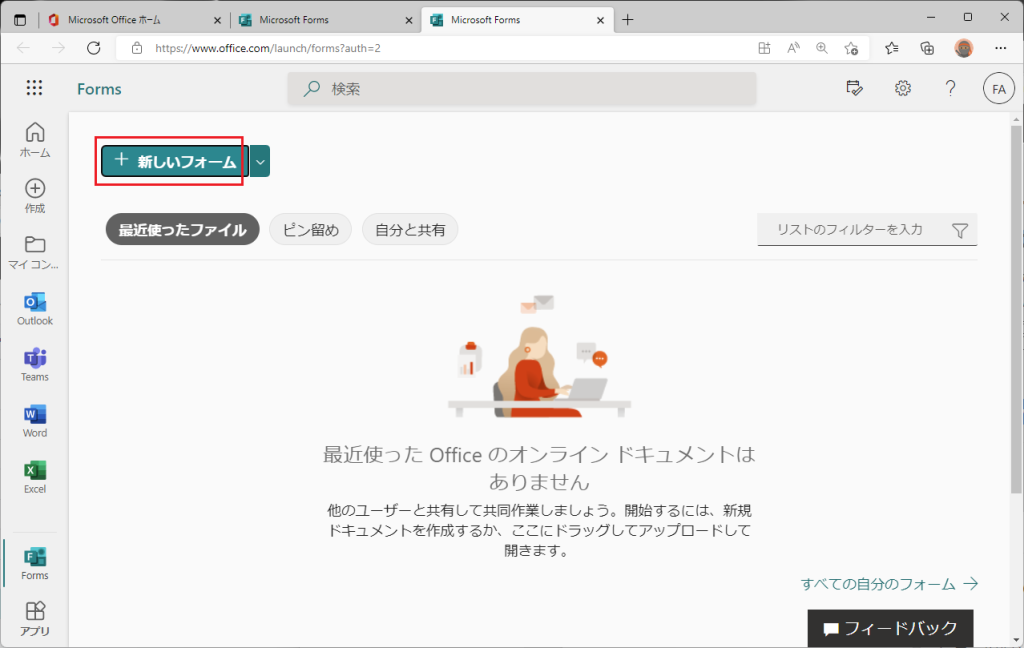
Task: Open the FA account profile circle
Action: pyautogui.click(x=999, y=89)
